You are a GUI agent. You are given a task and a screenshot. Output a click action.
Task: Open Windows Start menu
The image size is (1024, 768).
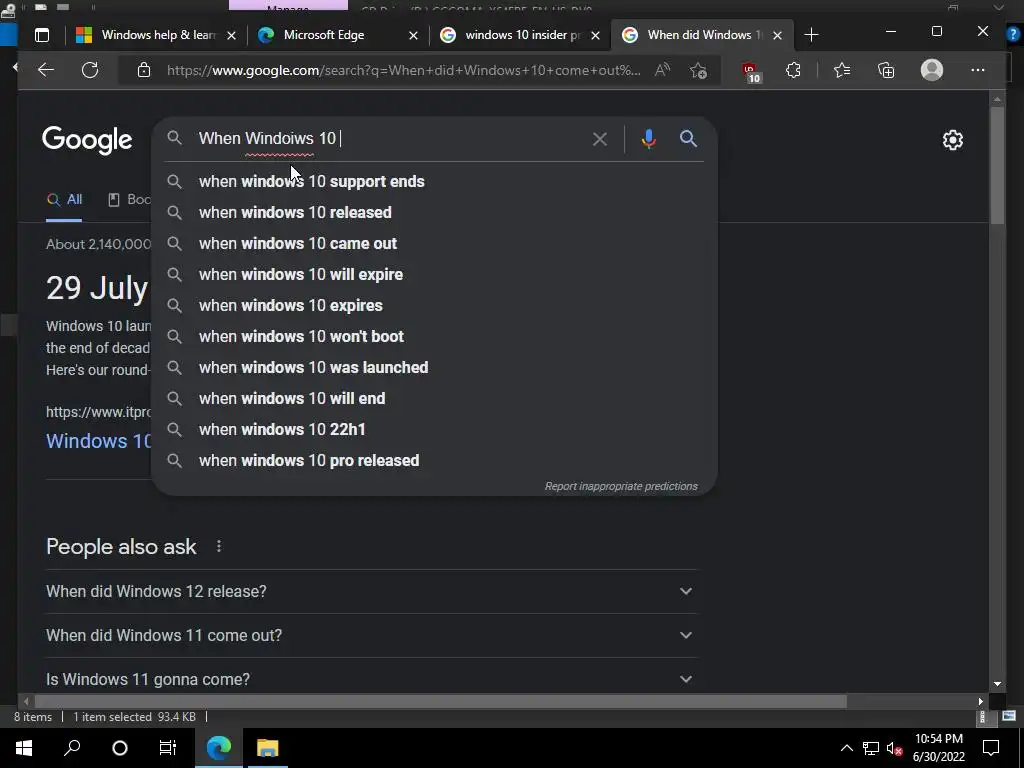pyautogui.click(x=24, y=748)
